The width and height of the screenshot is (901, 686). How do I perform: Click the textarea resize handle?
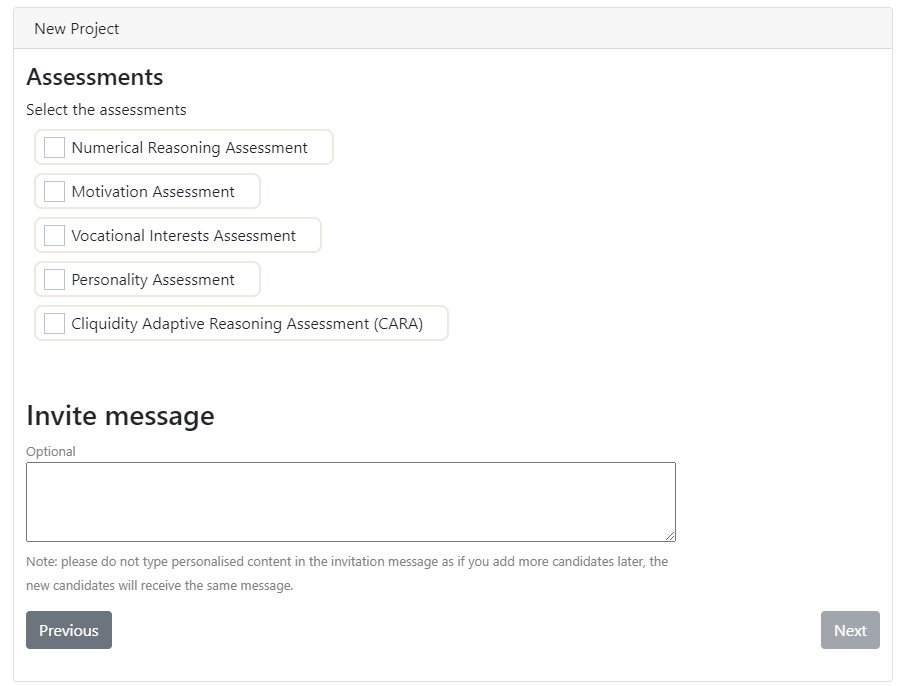[x=671, y=536]
